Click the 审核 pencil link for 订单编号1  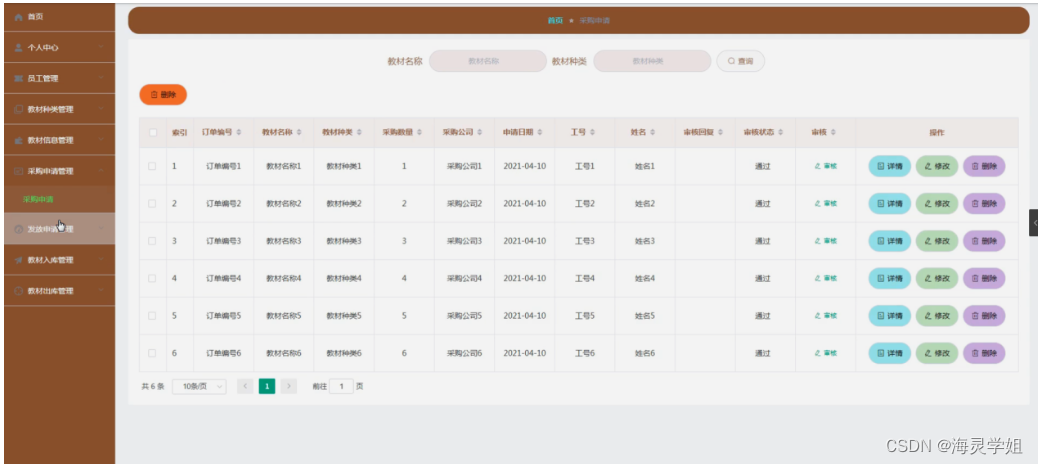(826, 166)
